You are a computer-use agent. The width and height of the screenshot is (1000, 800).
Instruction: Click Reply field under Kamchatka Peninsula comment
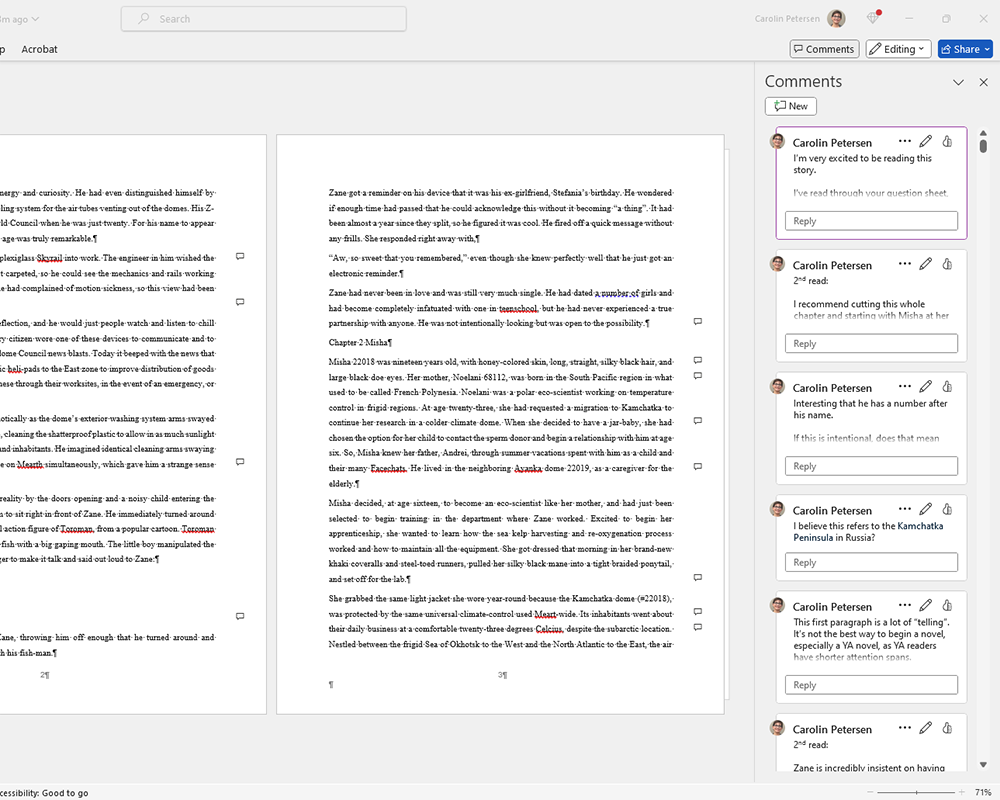coord(871,562)
